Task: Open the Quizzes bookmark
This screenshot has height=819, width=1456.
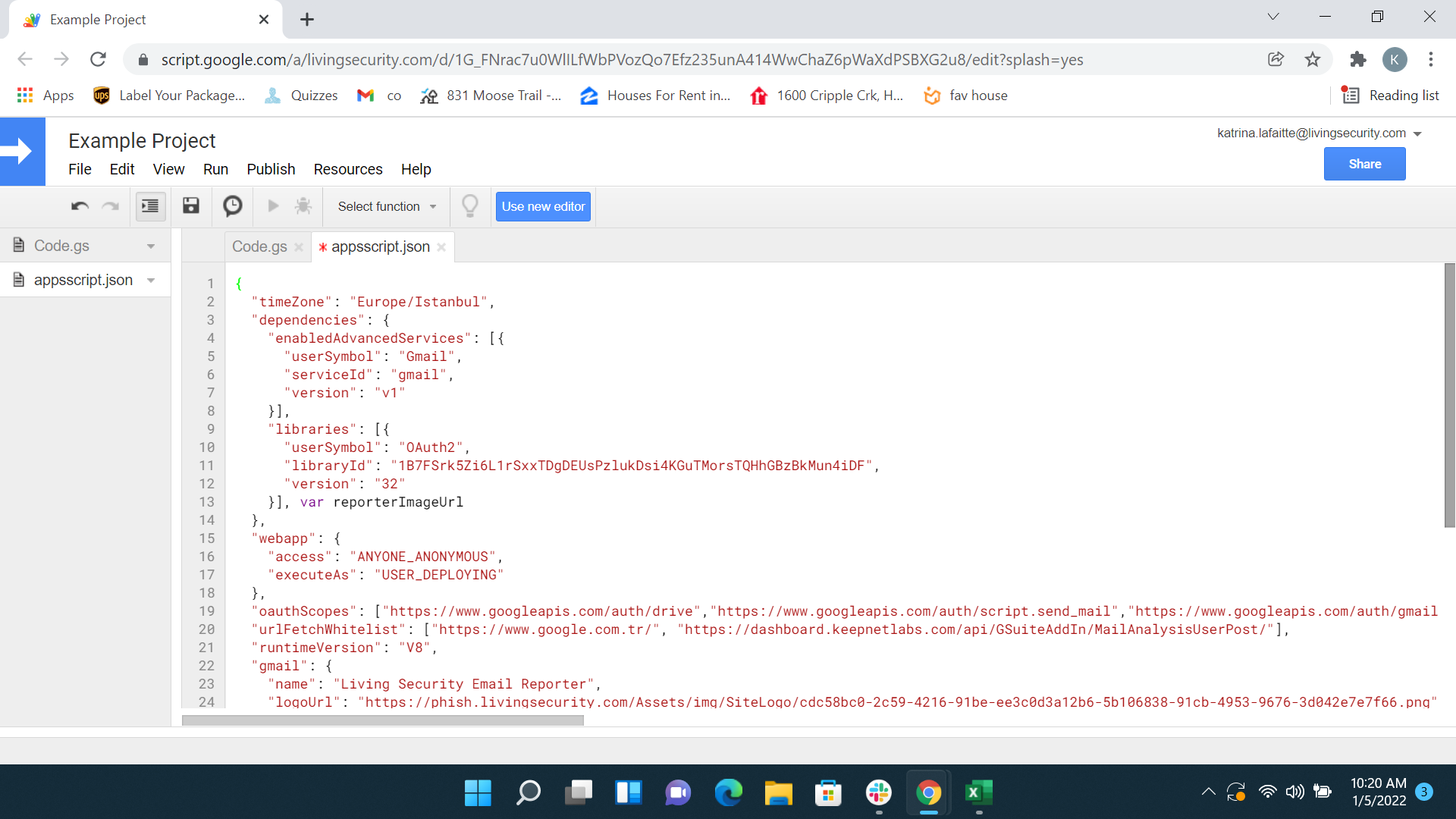Action: (x=301, y=96)
